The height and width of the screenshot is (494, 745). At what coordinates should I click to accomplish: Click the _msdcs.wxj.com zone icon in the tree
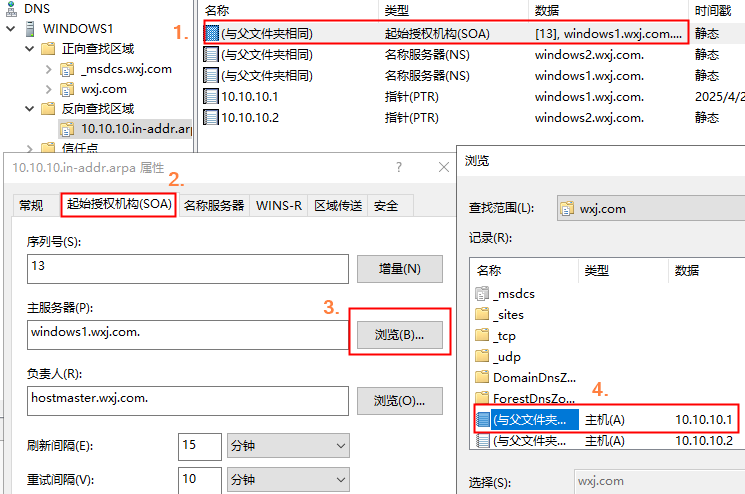67,69
